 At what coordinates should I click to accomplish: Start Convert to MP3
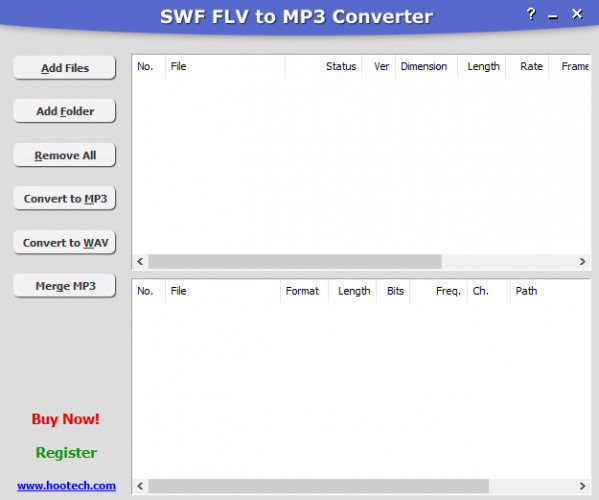click(65, 198)
